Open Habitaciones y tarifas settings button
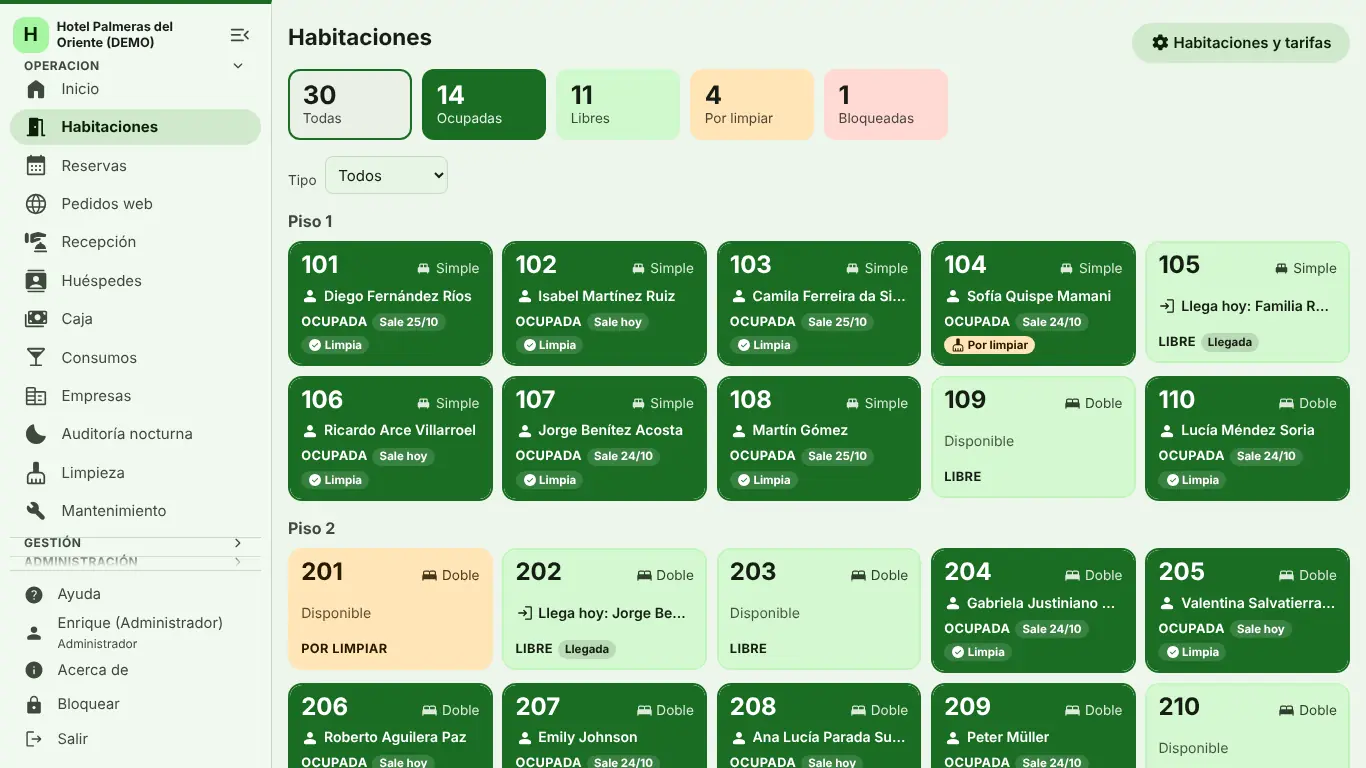Screen dimensions: 1366x768 (1241, 43)
